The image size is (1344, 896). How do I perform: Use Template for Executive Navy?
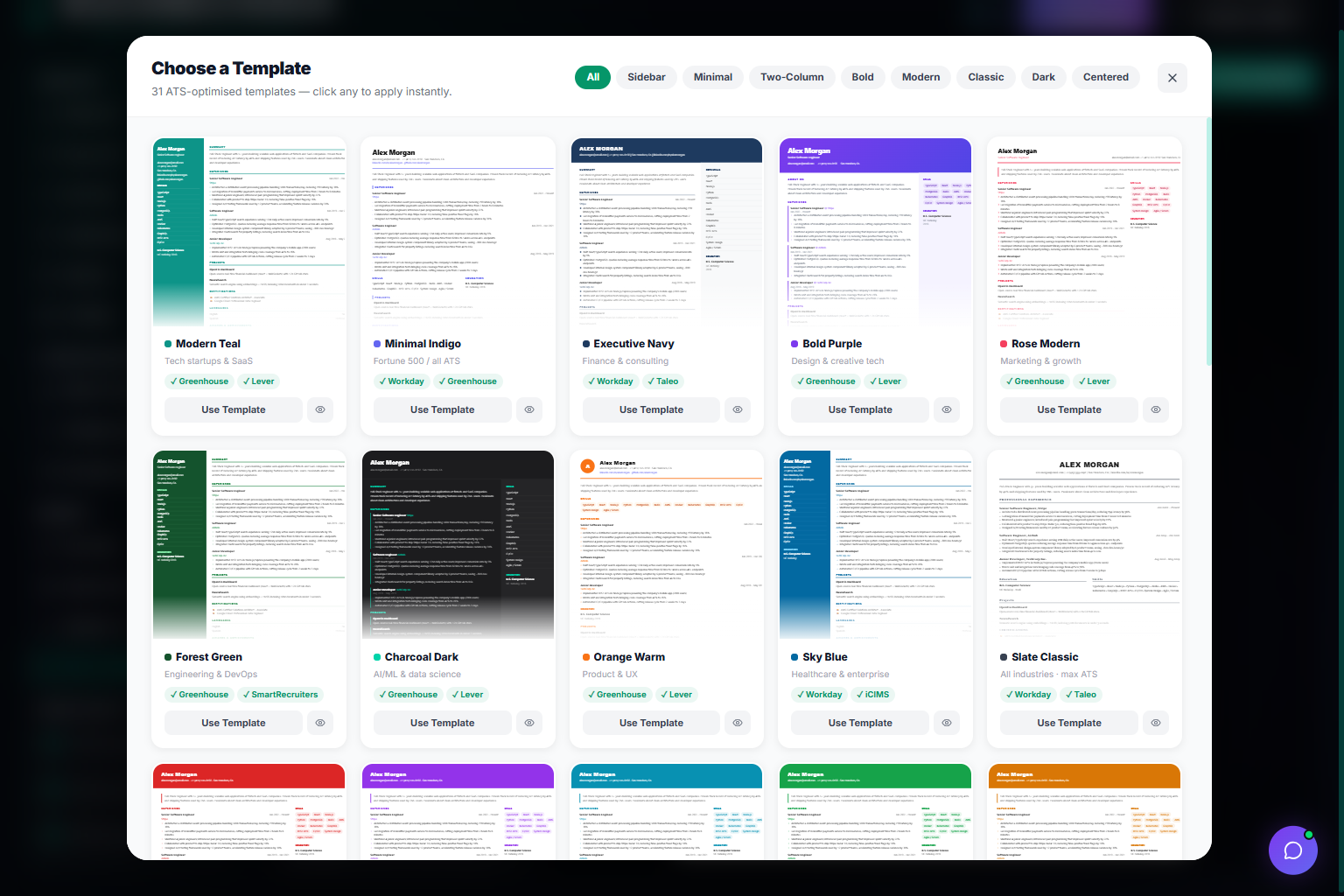(x=652, y=409)
